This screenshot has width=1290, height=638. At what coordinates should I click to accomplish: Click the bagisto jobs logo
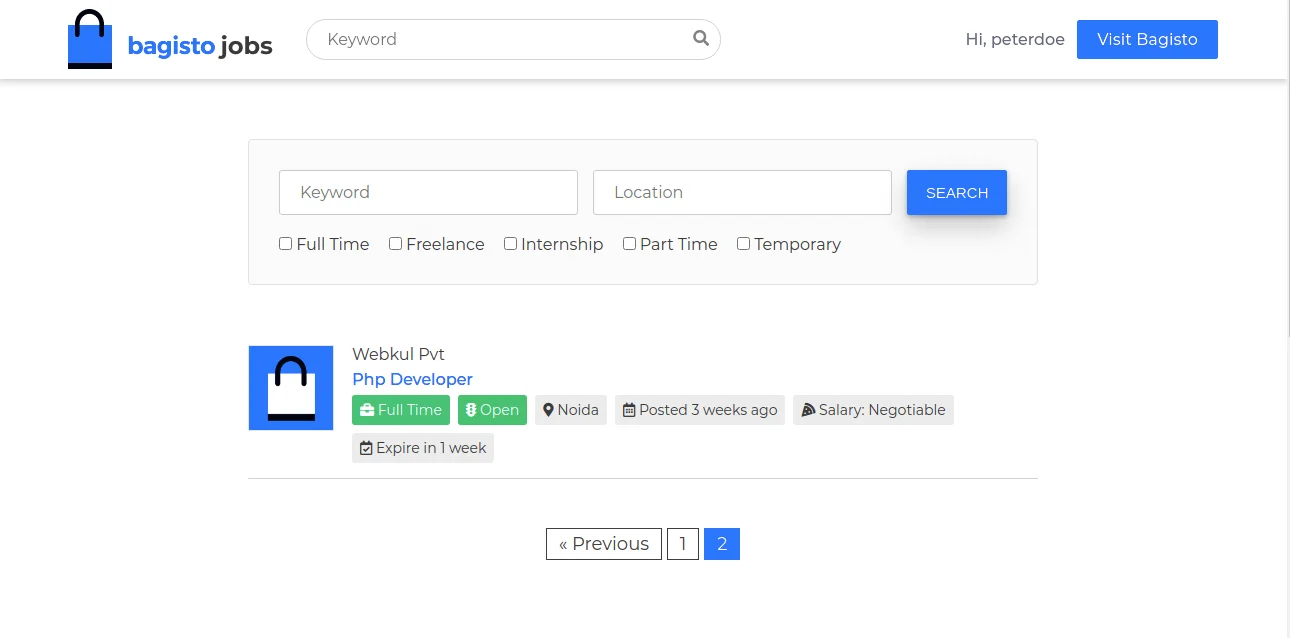click(169, 40)
